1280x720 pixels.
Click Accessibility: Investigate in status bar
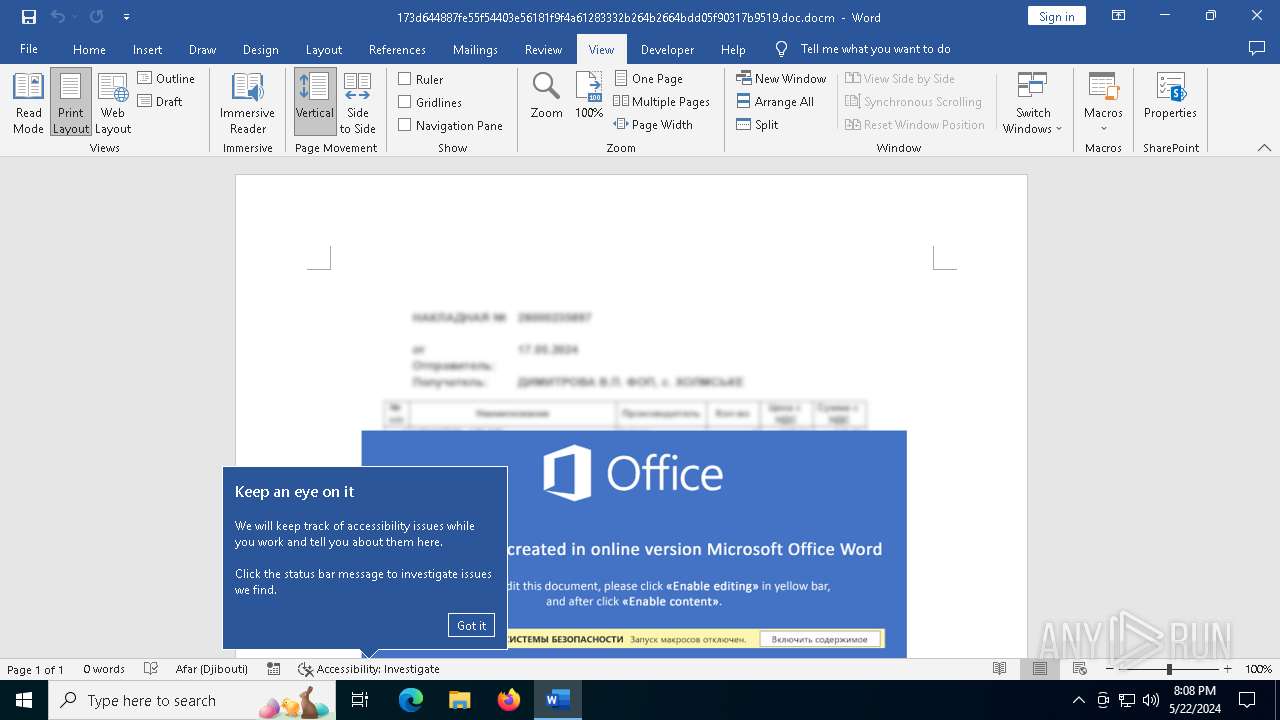pyautogui.click(x=369, y=669)
